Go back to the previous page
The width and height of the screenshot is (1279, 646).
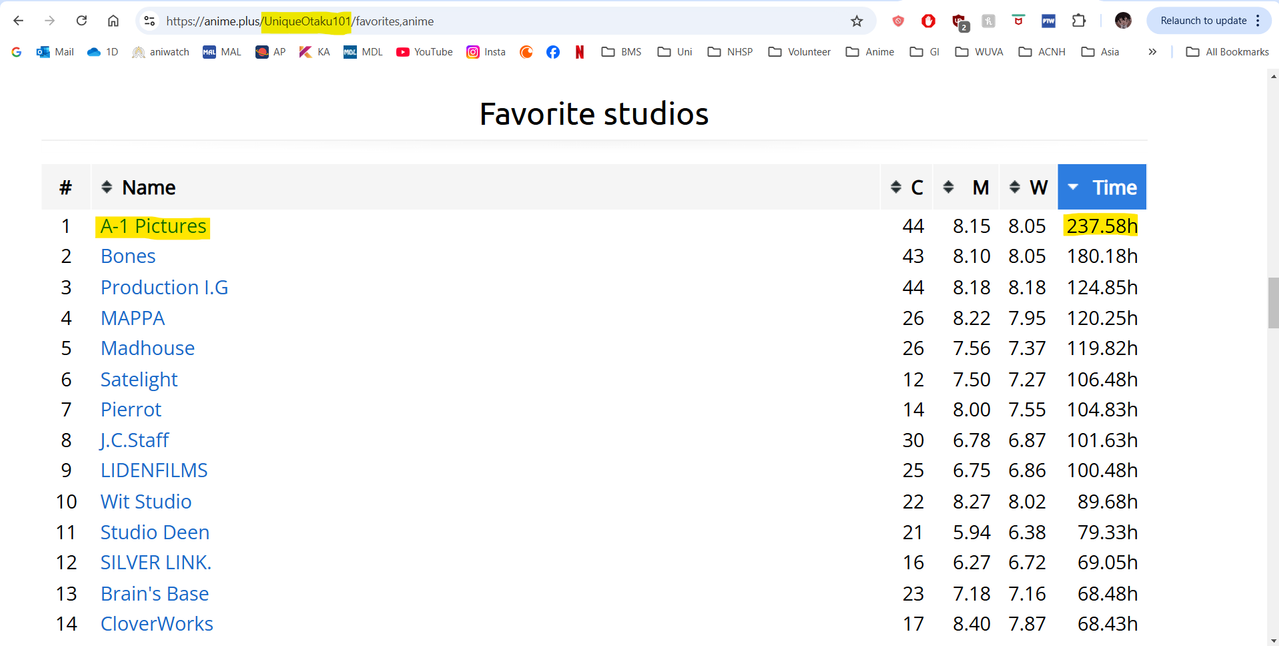pos(18,20)
